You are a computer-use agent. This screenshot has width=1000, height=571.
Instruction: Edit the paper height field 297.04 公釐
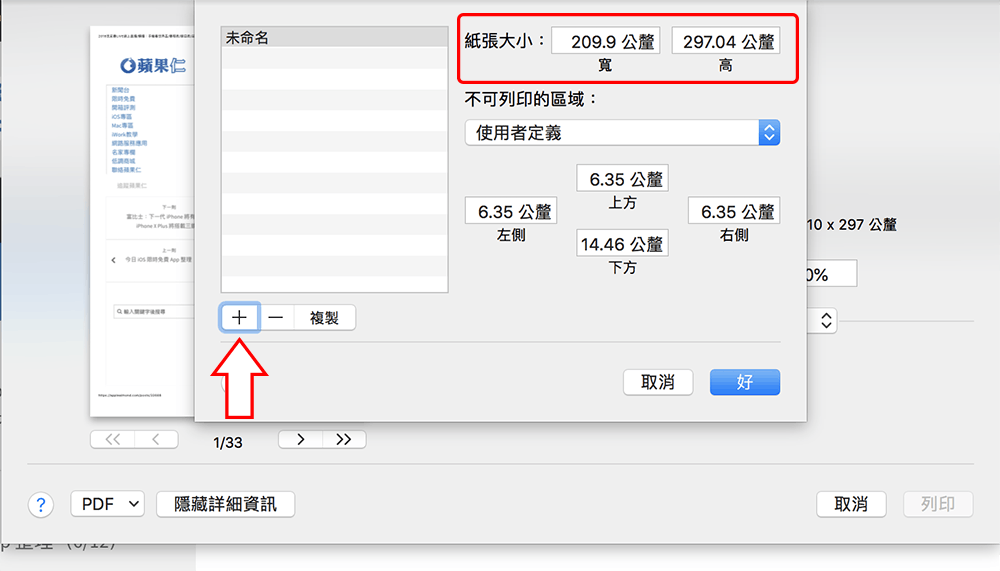point(726,41)
